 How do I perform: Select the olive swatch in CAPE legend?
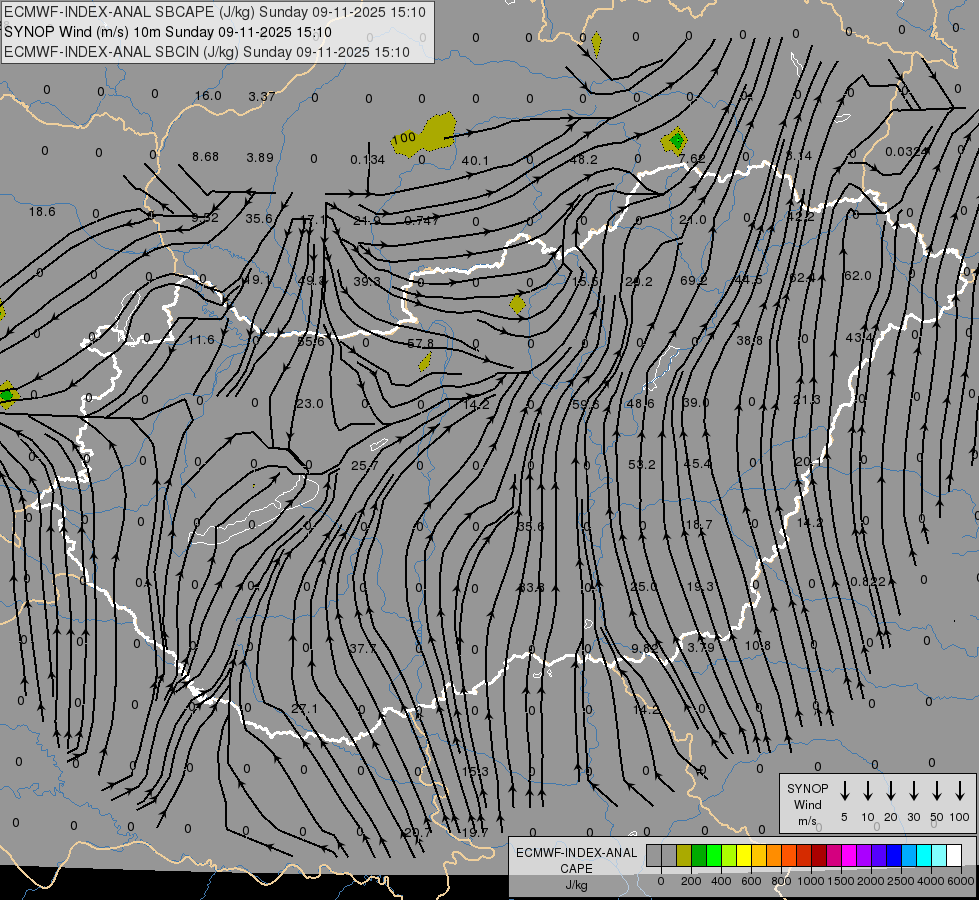pos(684,856)
